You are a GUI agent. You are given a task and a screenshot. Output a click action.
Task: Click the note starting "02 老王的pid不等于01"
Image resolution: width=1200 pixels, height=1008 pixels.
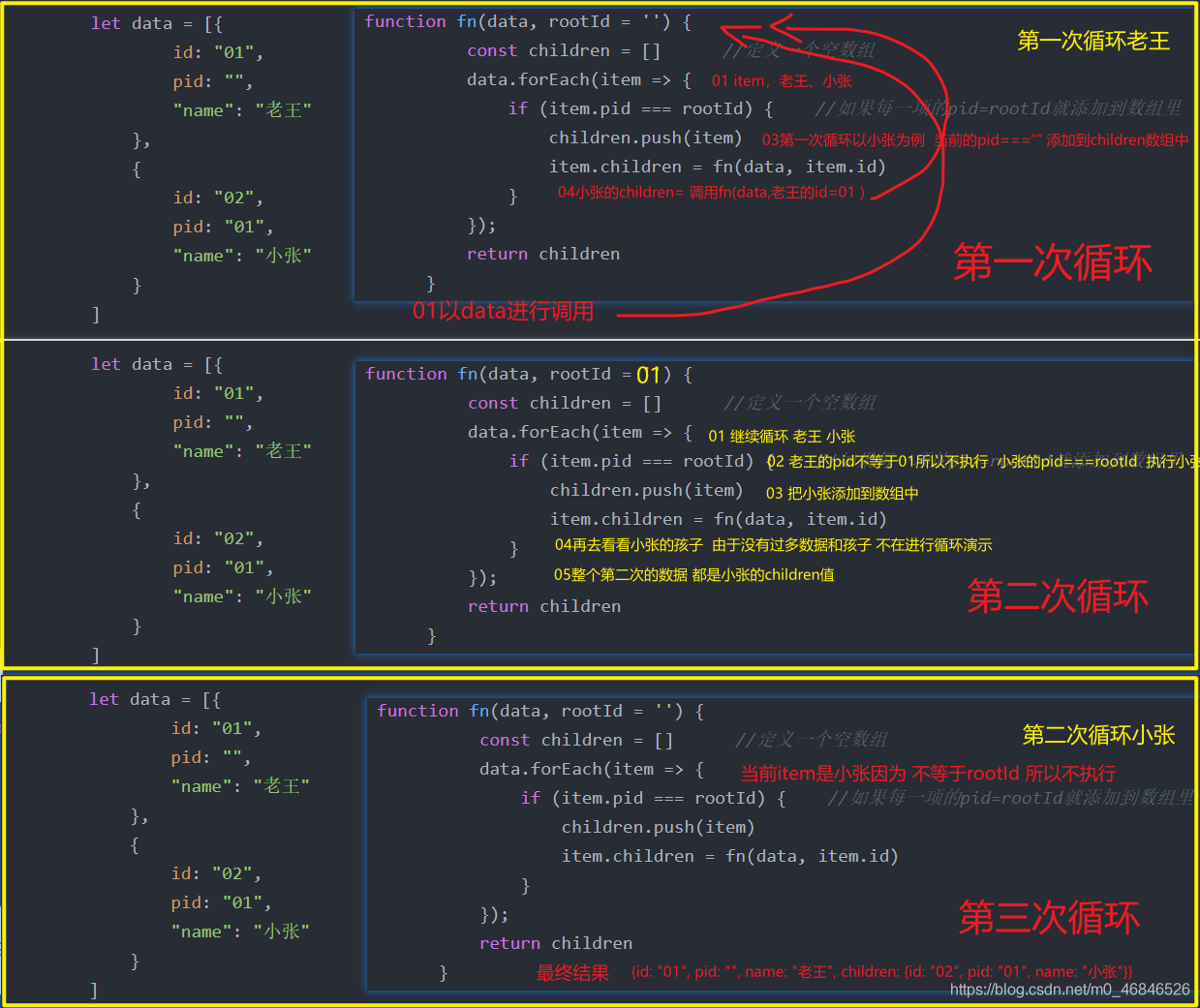click(983, 462)
